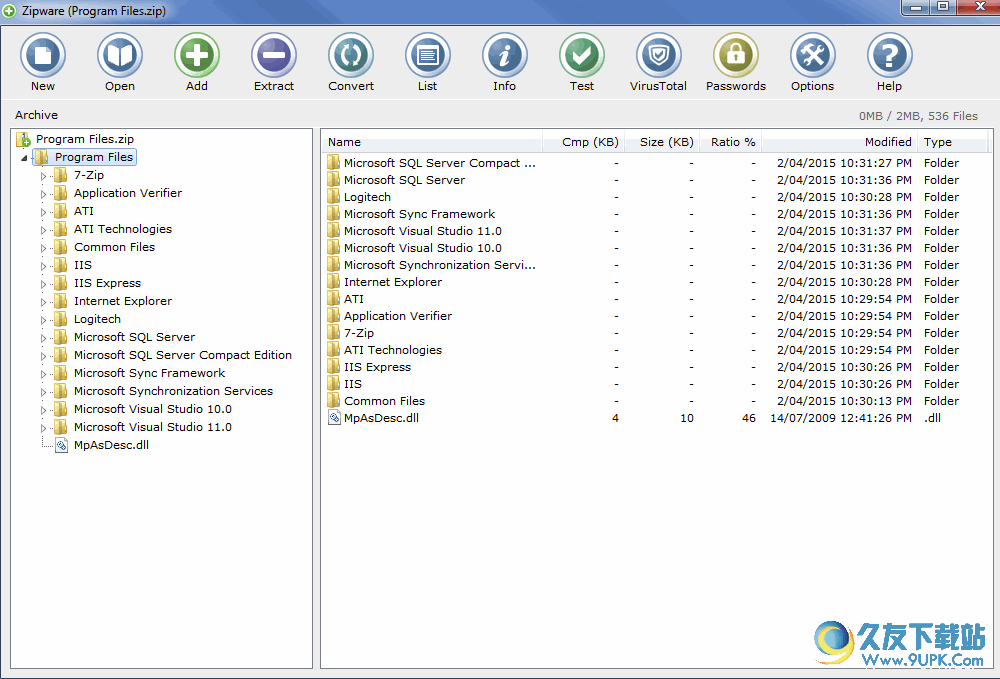Open Options with the tools icon

click(x=812, y=55)
